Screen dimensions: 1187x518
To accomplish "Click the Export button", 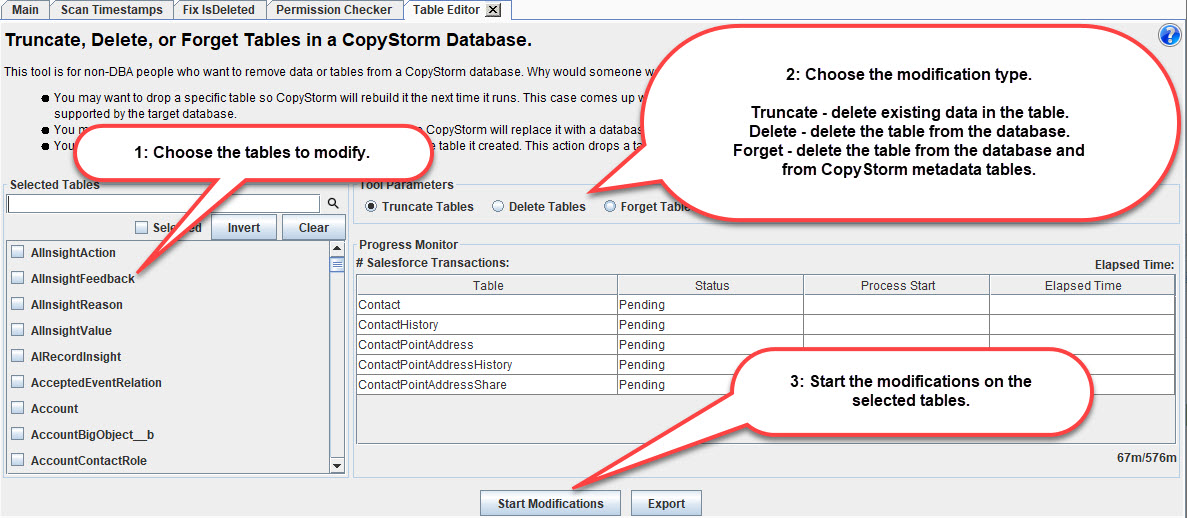I will tap(666, 504).
